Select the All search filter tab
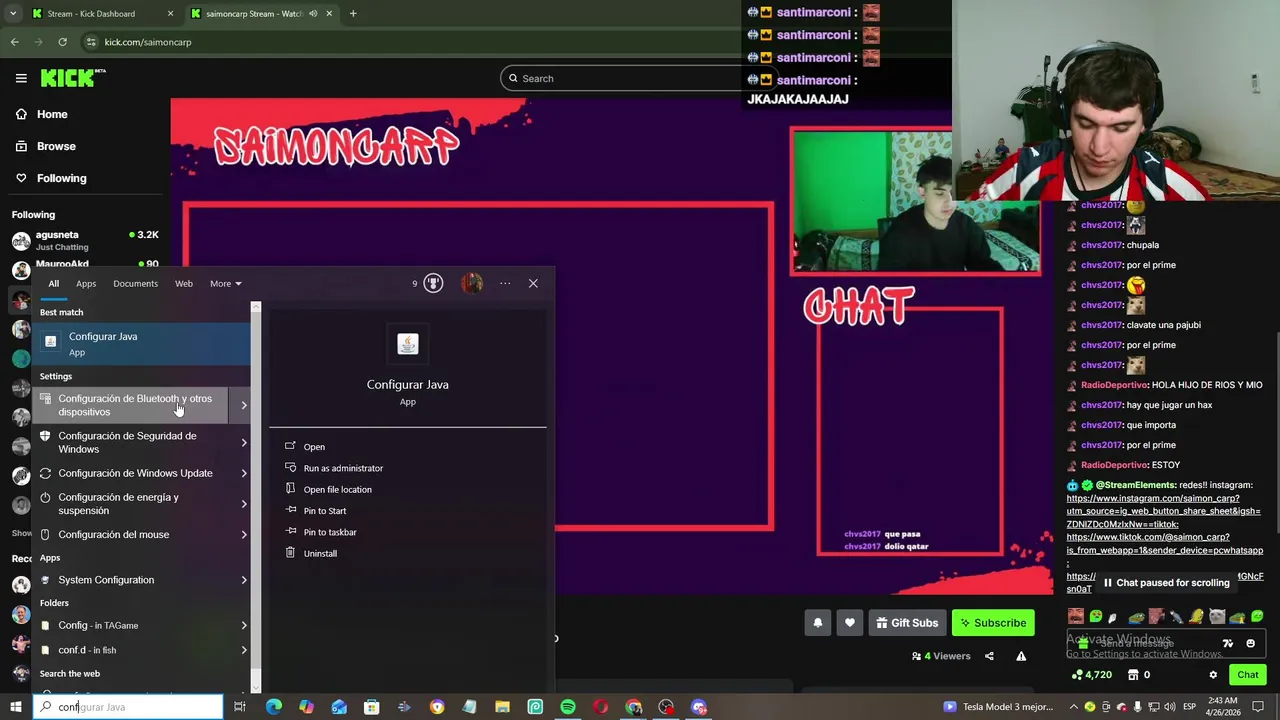Viewport: 1280px width, 720px height. 54,283
